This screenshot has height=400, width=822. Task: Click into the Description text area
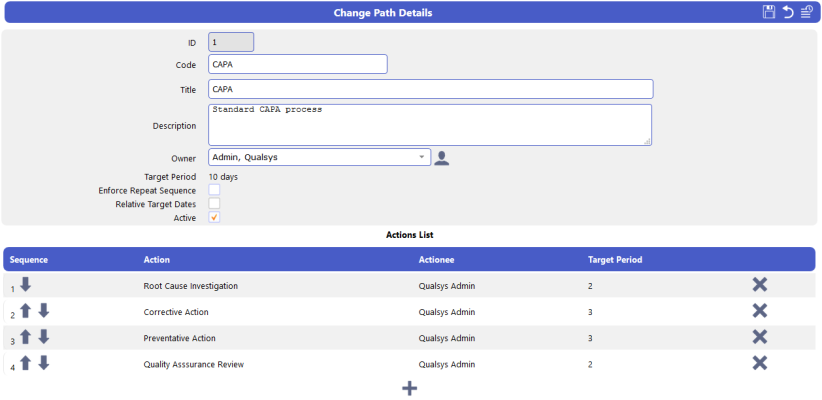pos(430,125)
